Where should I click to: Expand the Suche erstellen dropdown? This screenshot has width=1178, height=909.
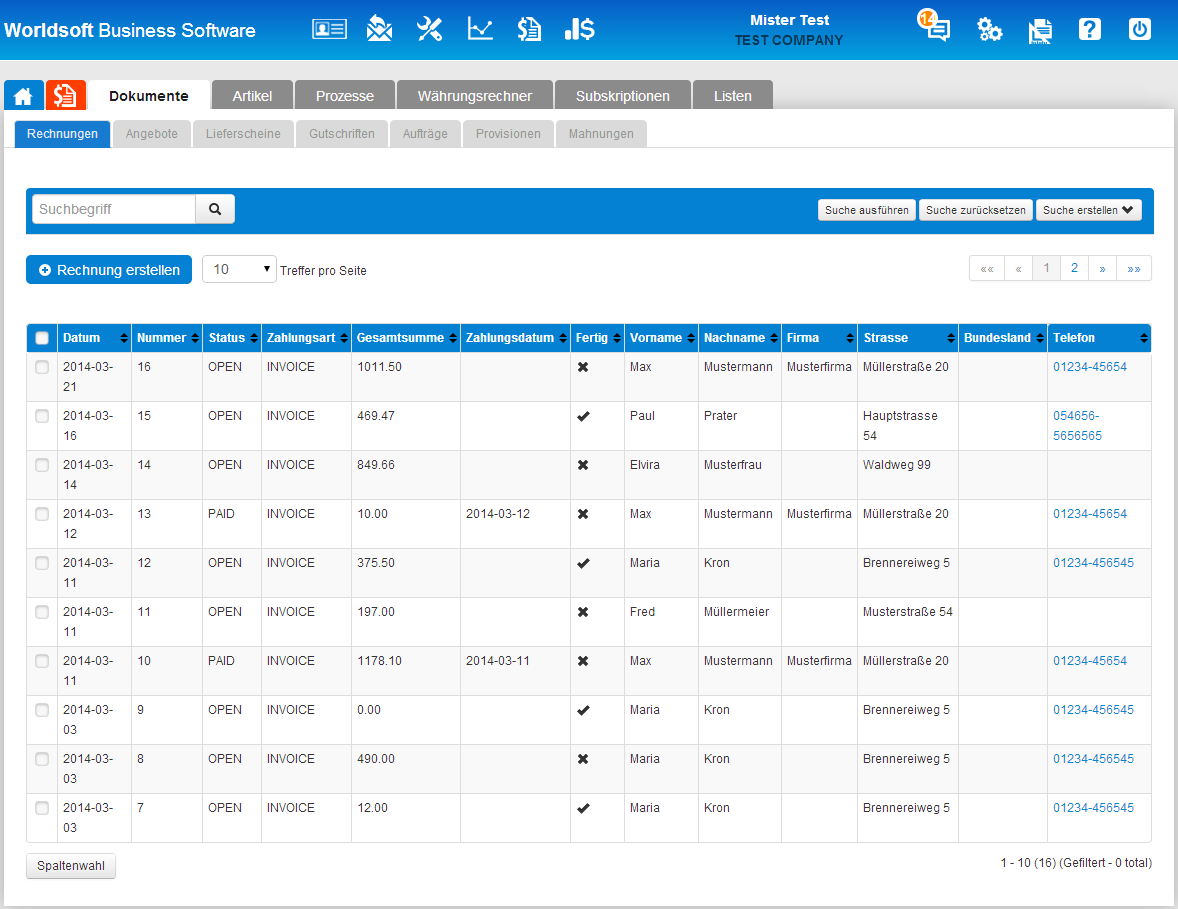1088,210
